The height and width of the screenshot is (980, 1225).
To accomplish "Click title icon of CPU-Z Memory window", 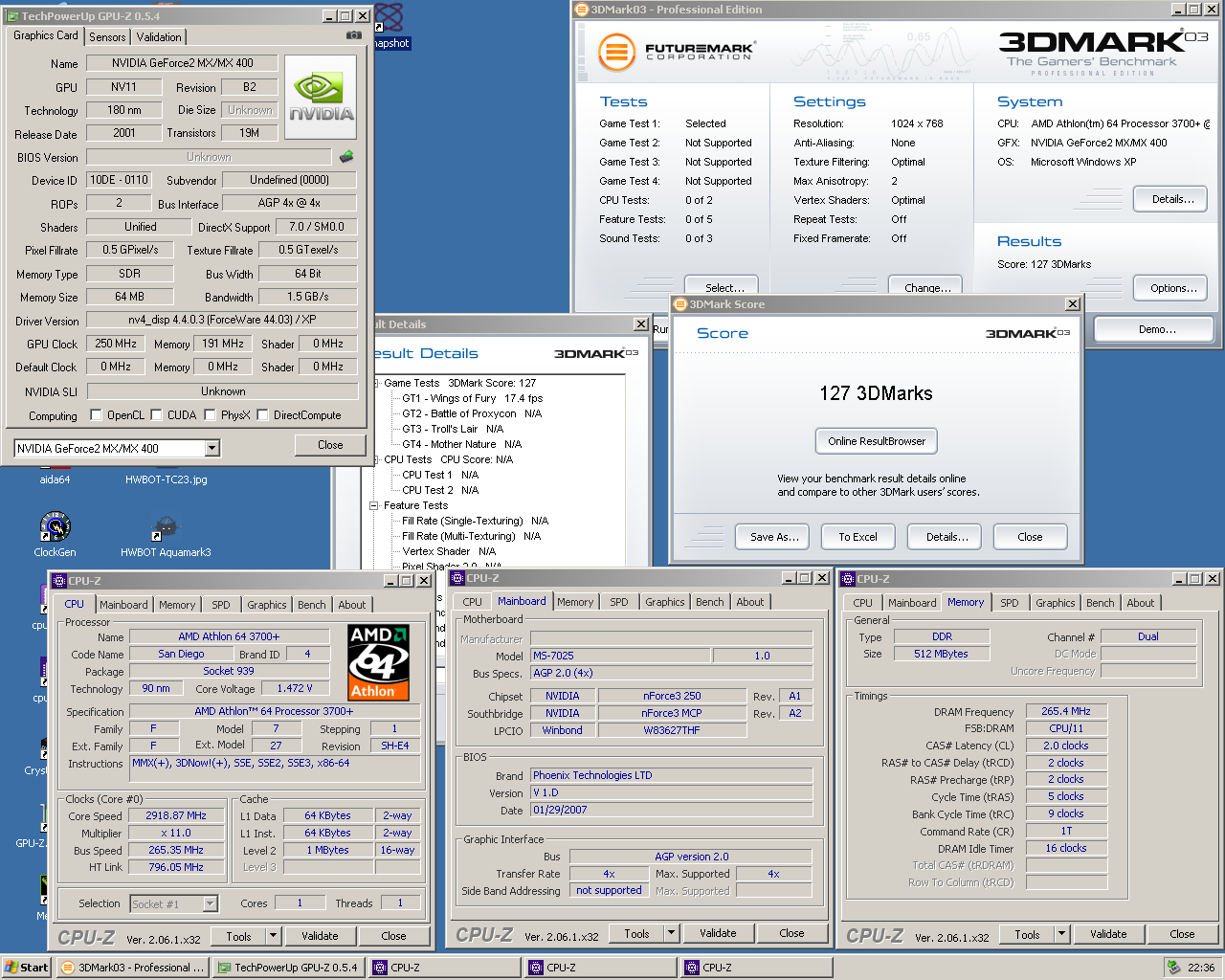I will (x=848, y=579).
